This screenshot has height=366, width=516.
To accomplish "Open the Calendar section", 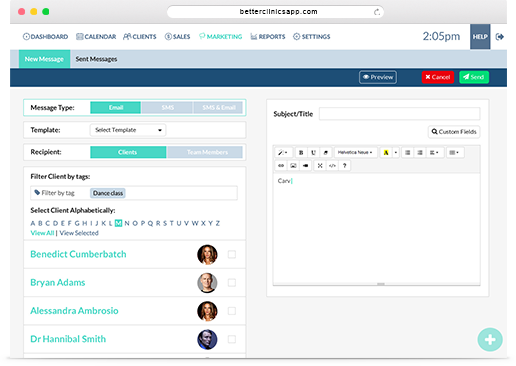I will [x=96, y=37].
